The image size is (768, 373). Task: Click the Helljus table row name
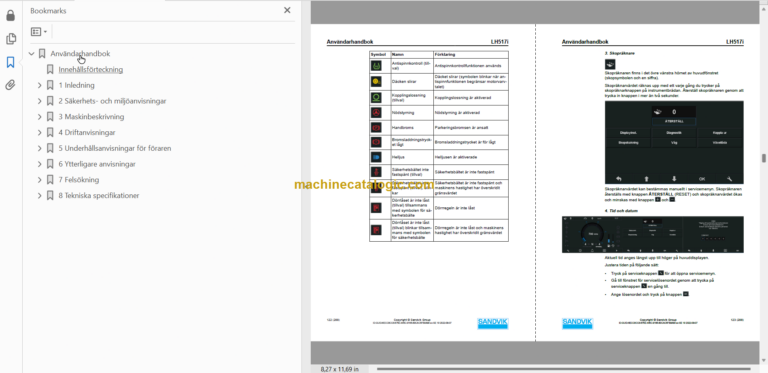(399, 157)
